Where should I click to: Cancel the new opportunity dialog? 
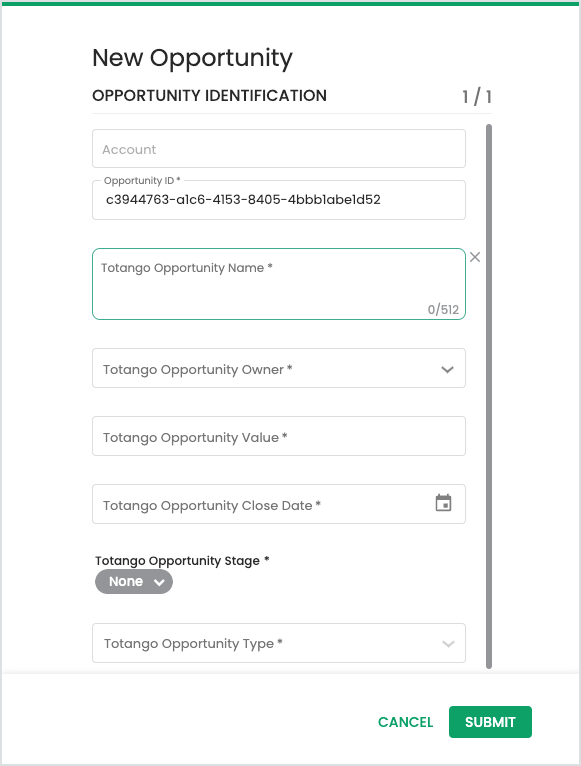(x=406, y=722)
